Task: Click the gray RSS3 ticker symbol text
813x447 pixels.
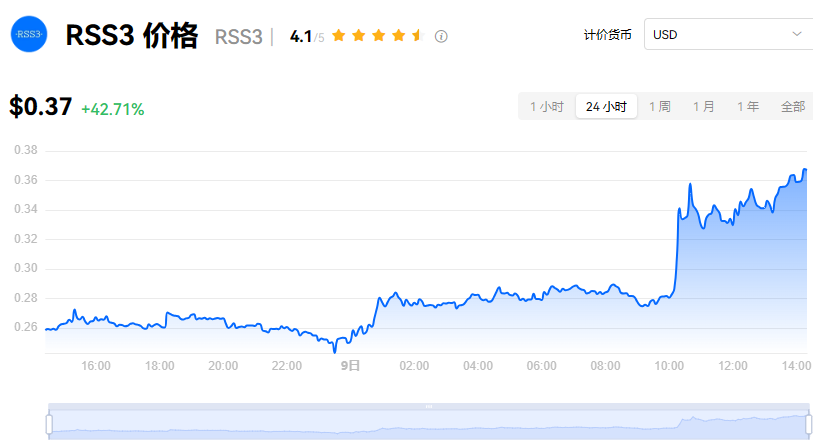Action: 238,37
